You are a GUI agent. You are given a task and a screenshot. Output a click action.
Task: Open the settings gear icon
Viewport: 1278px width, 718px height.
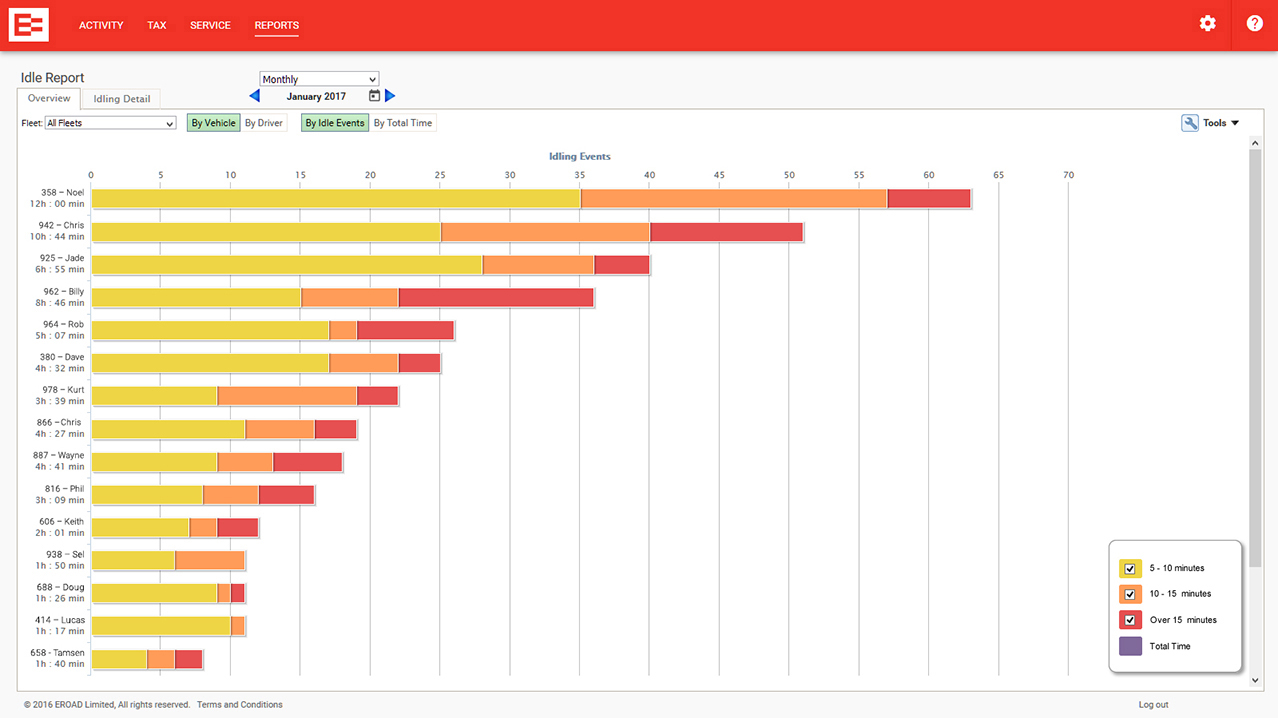click(x=1207, y=24)
